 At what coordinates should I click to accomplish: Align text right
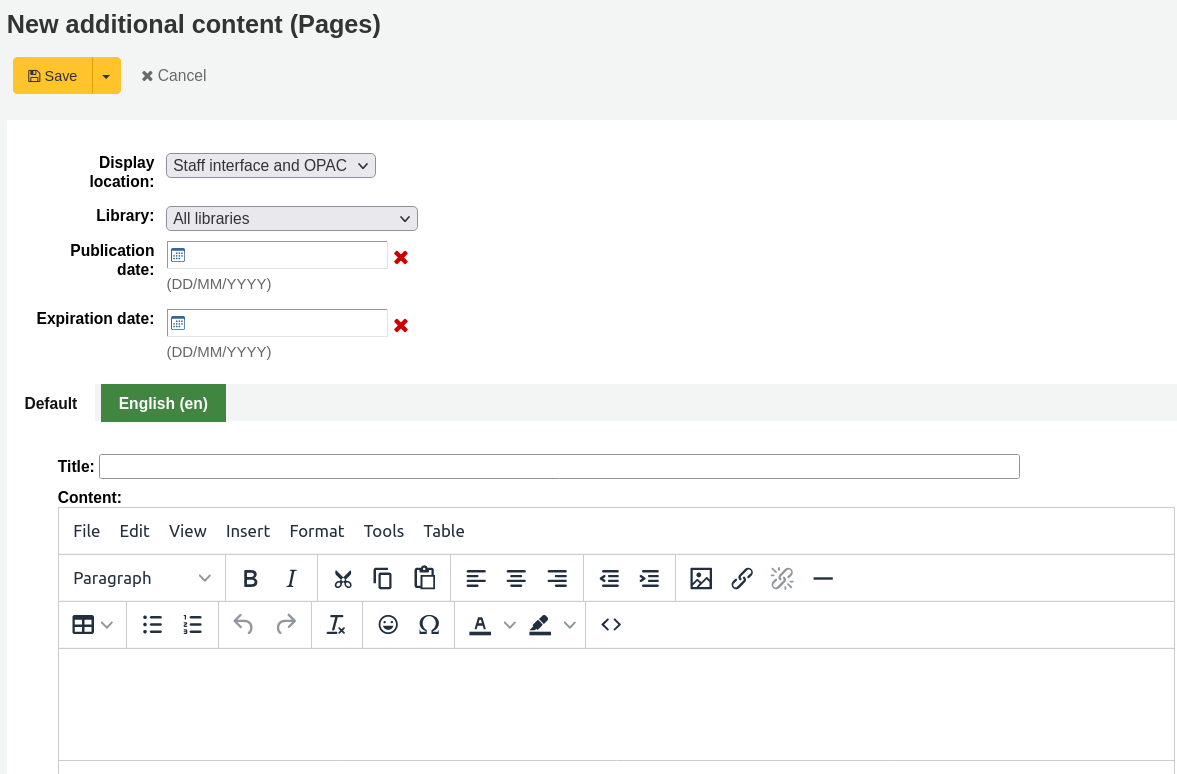pyautogui.click(x=557, y=579)
